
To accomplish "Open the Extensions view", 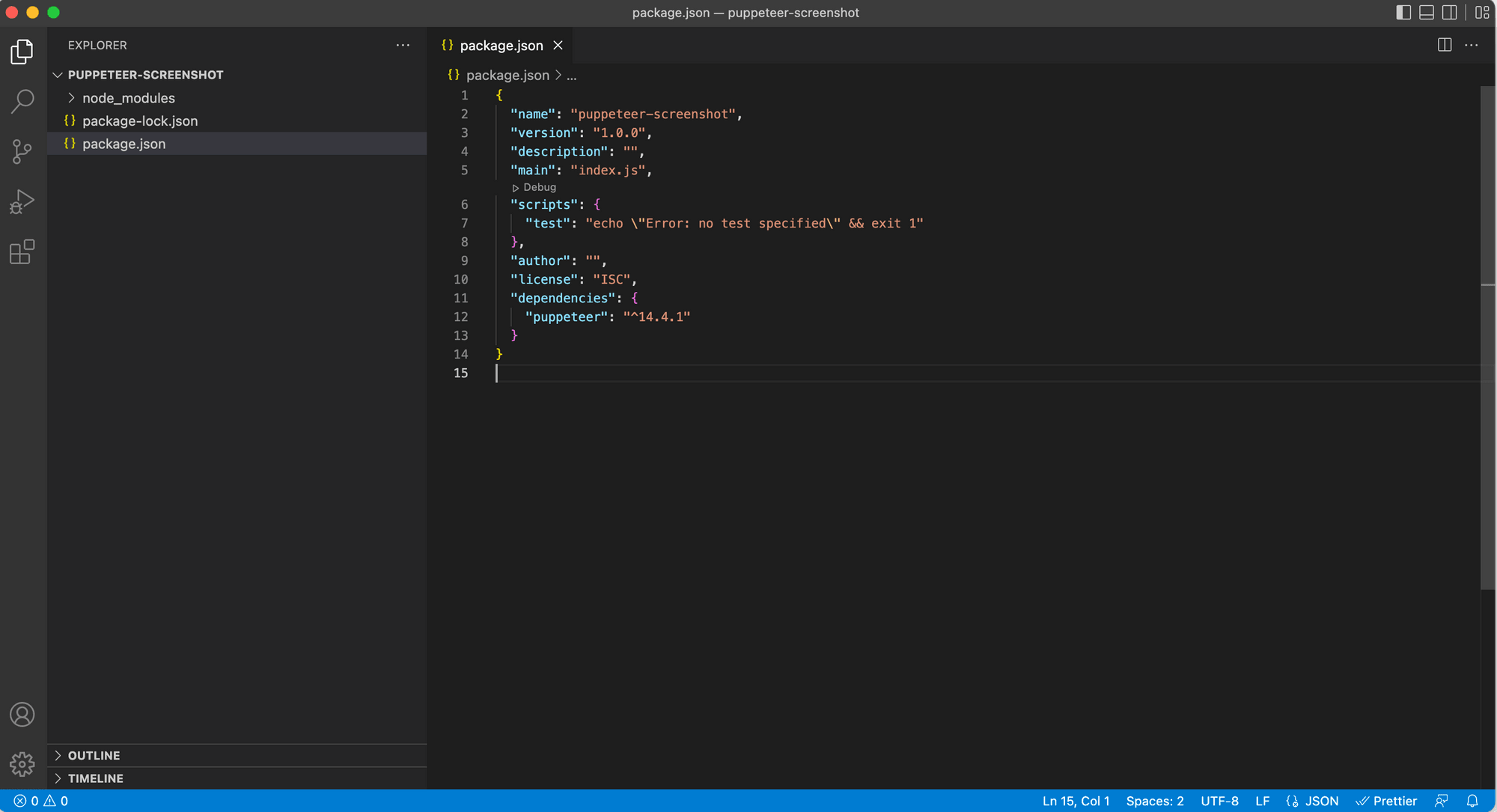I will tap(22, 252).
